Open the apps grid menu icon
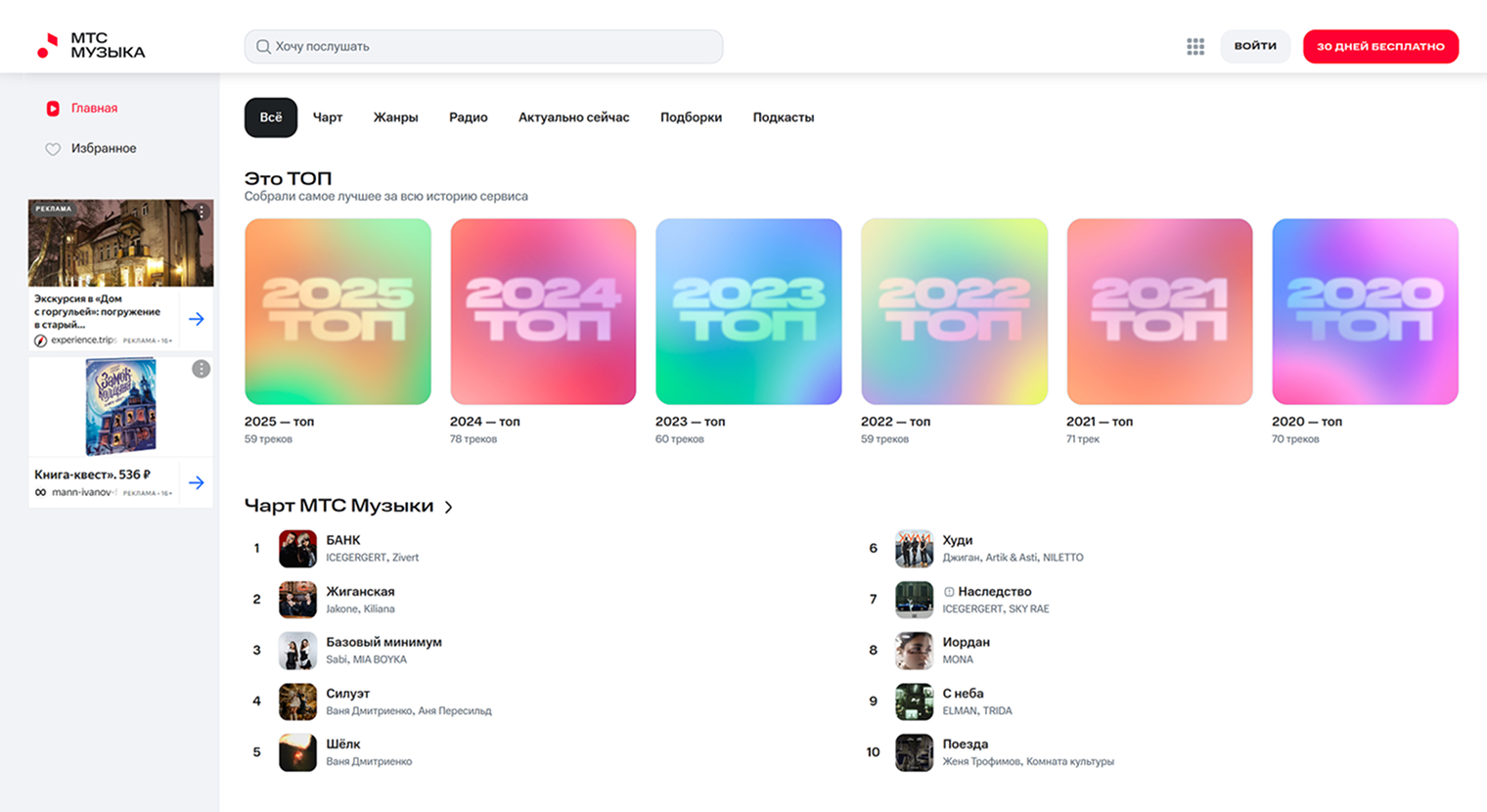This screenshot has width=1487, height=812. point(1195,47)
